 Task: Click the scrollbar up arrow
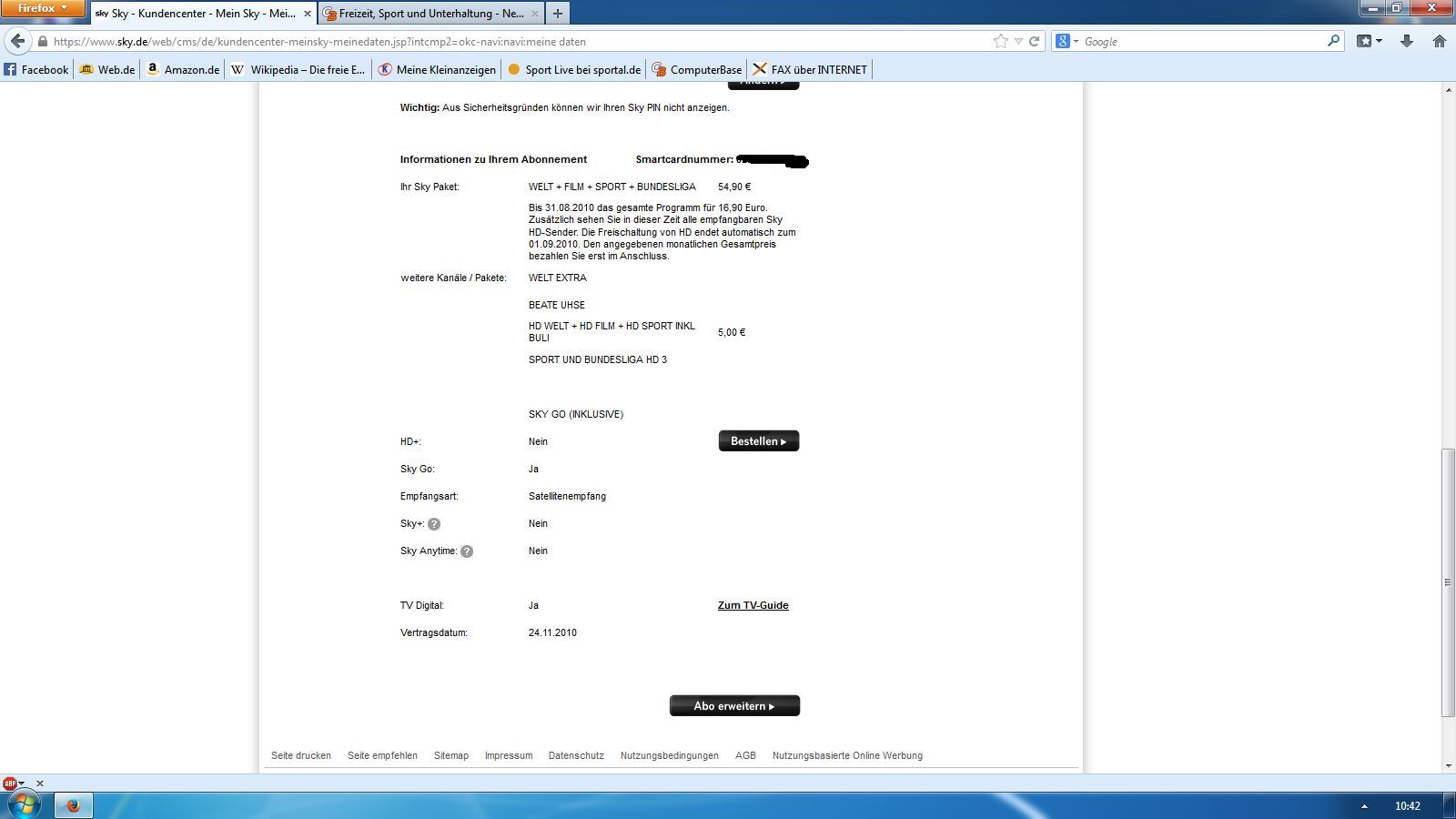pyautogui.click(x=1448, y=89)
